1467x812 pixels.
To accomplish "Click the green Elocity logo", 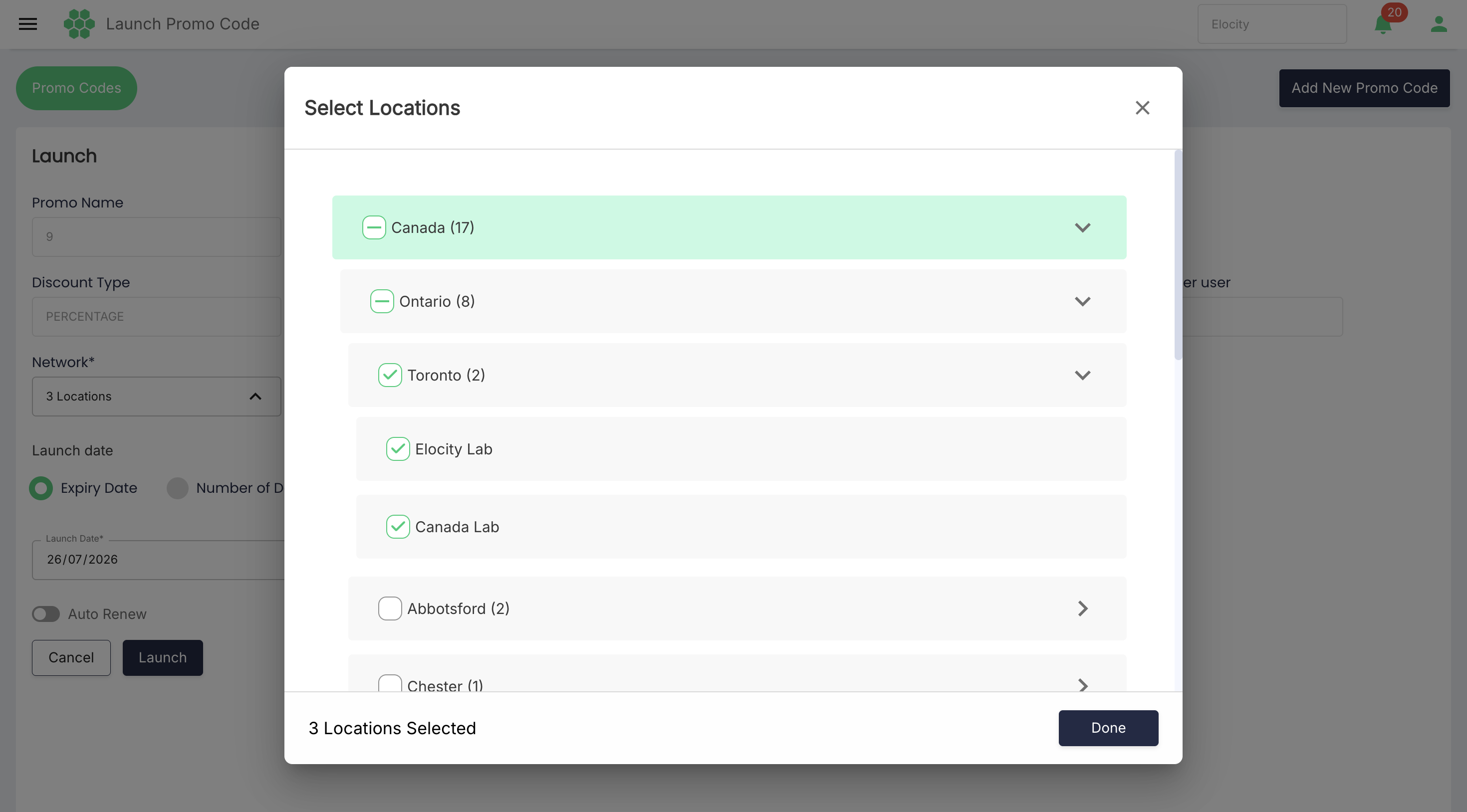I will point(79,24).
